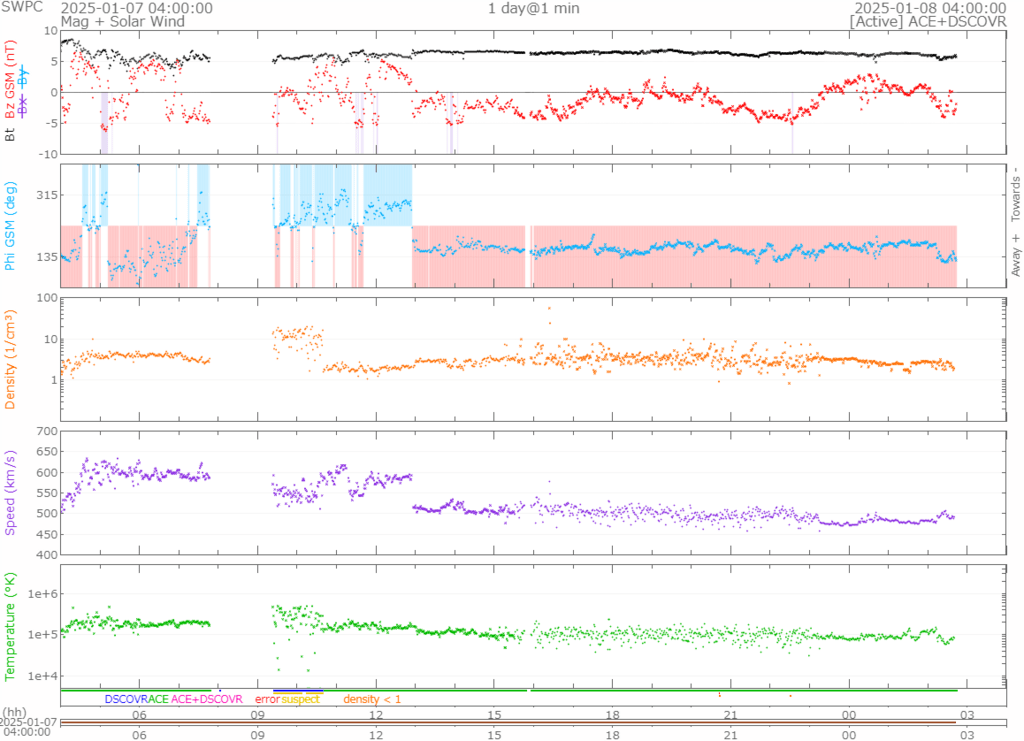Click the magenta ACE+DSCOVR legend entry
The image size is (1024, 741).
pyautogui.click(x=207, y=699)
